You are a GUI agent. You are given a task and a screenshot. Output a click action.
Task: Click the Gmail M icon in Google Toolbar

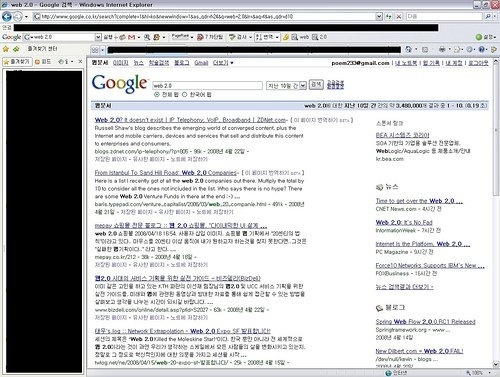click(131, 37)
